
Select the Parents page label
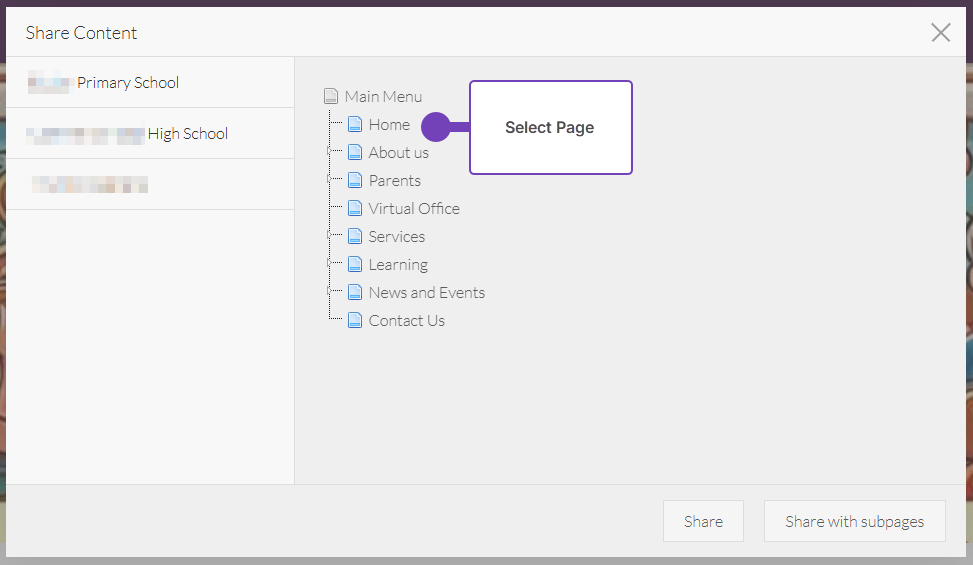point(394,181)
